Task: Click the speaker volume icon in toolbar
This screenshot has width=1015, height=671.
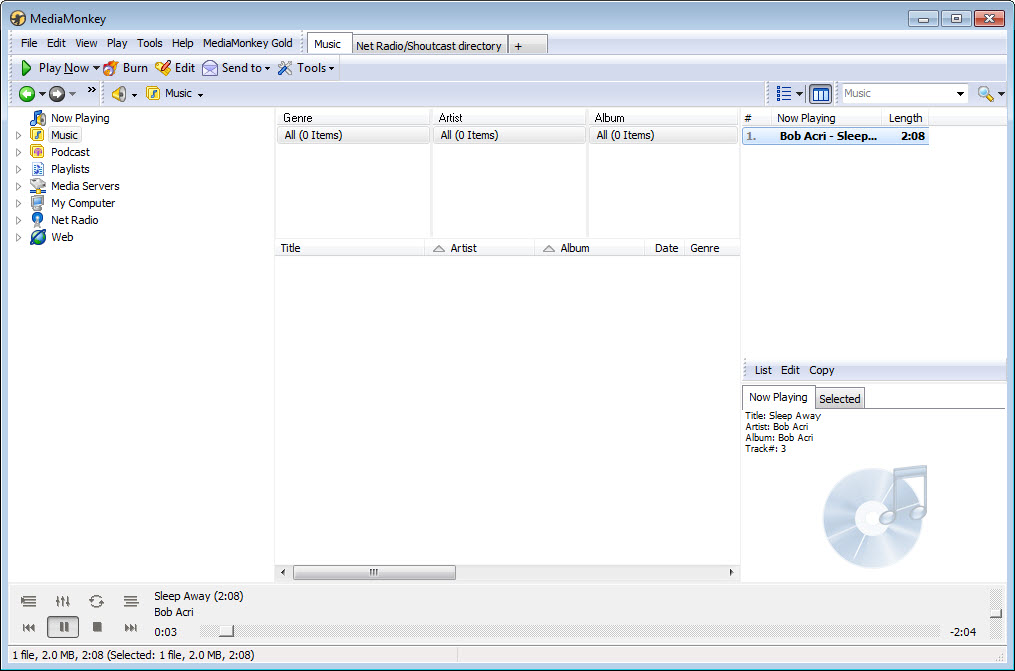Action: click(x=118, y=94)
